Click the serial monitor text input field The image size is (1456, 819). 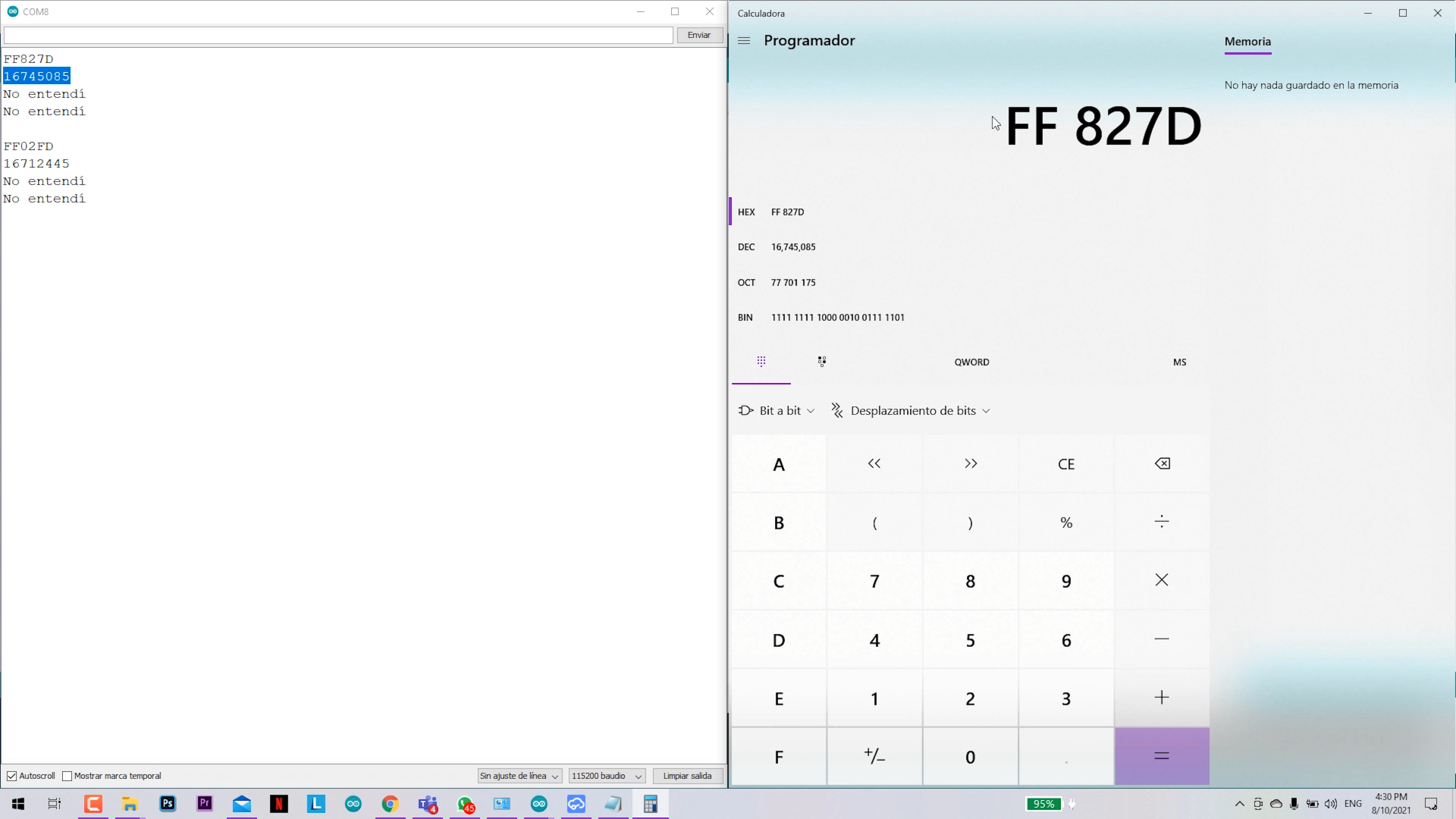tap(338, 35)
